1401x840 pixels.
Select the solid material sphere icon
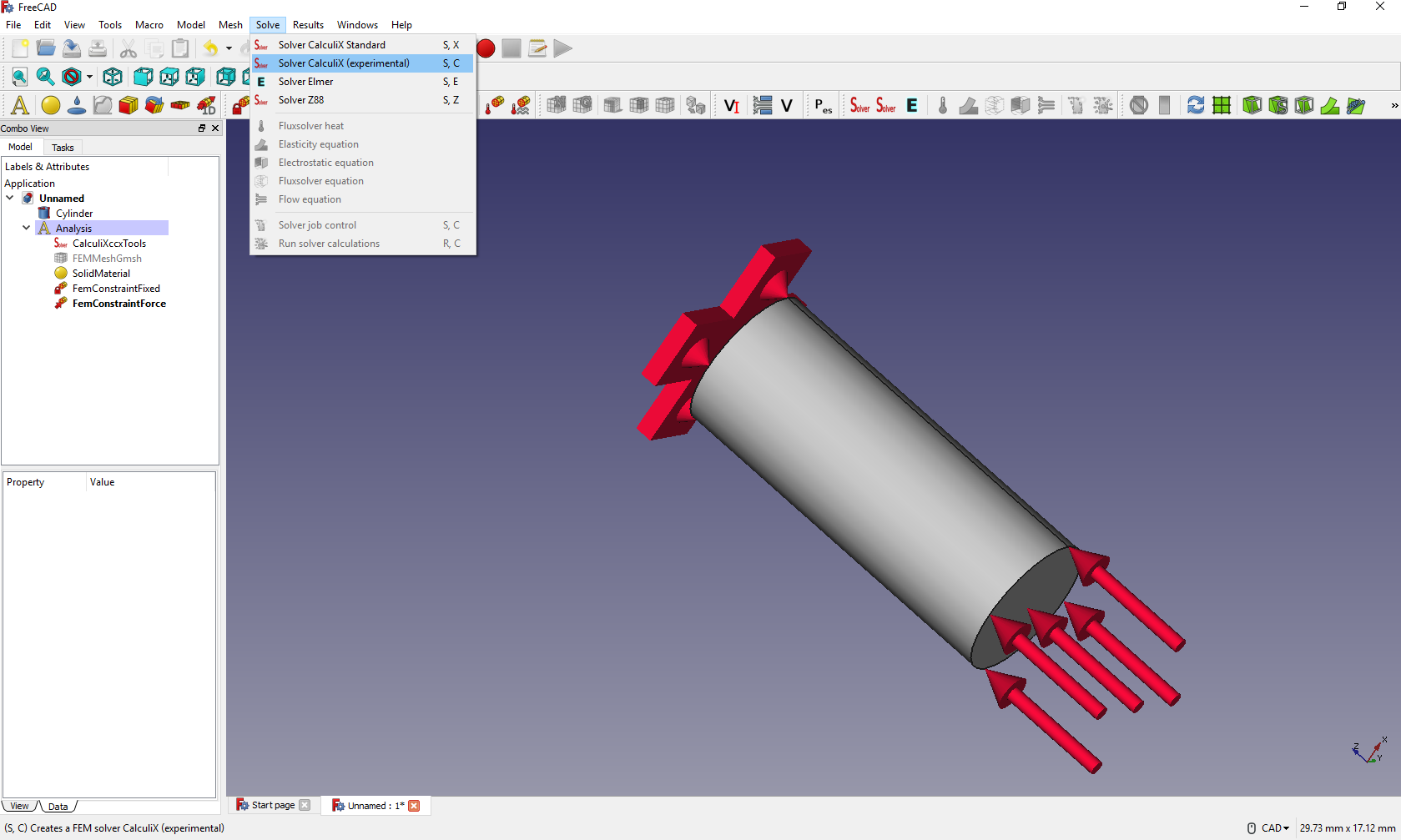[51, 105]
